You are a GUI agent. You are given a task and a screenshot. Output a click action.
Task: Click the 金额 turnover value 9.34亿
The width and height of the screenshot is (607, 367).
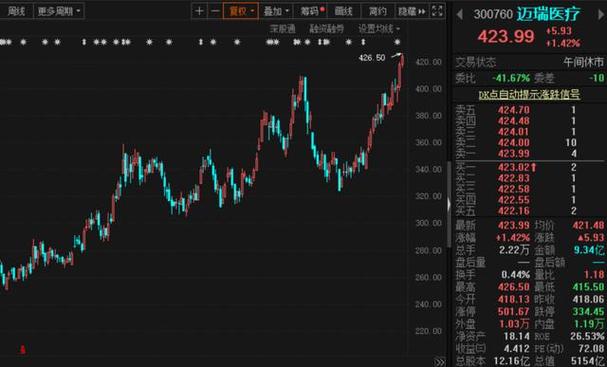pos(589,250)
